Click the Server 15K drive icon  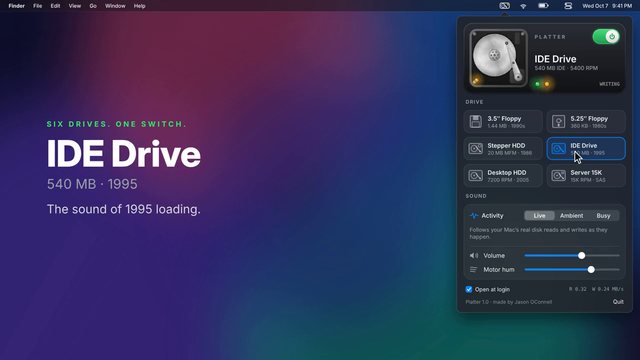(558, 176)
